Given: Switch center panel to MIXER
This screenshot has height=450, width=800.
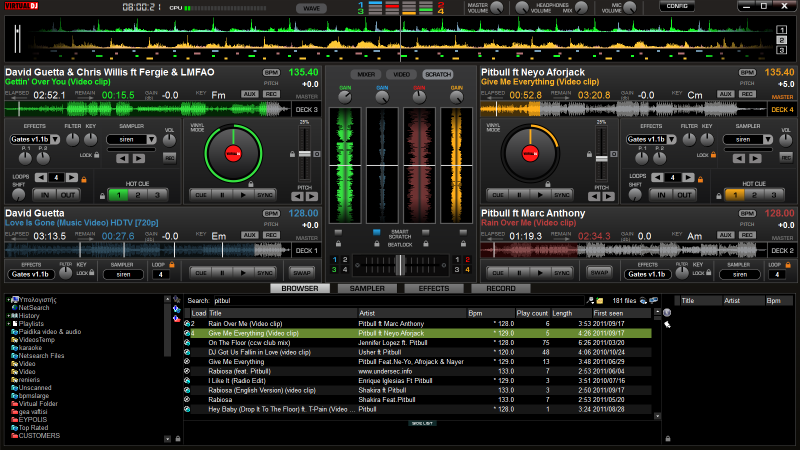Looking at the screenshot, I should [366, 74].
